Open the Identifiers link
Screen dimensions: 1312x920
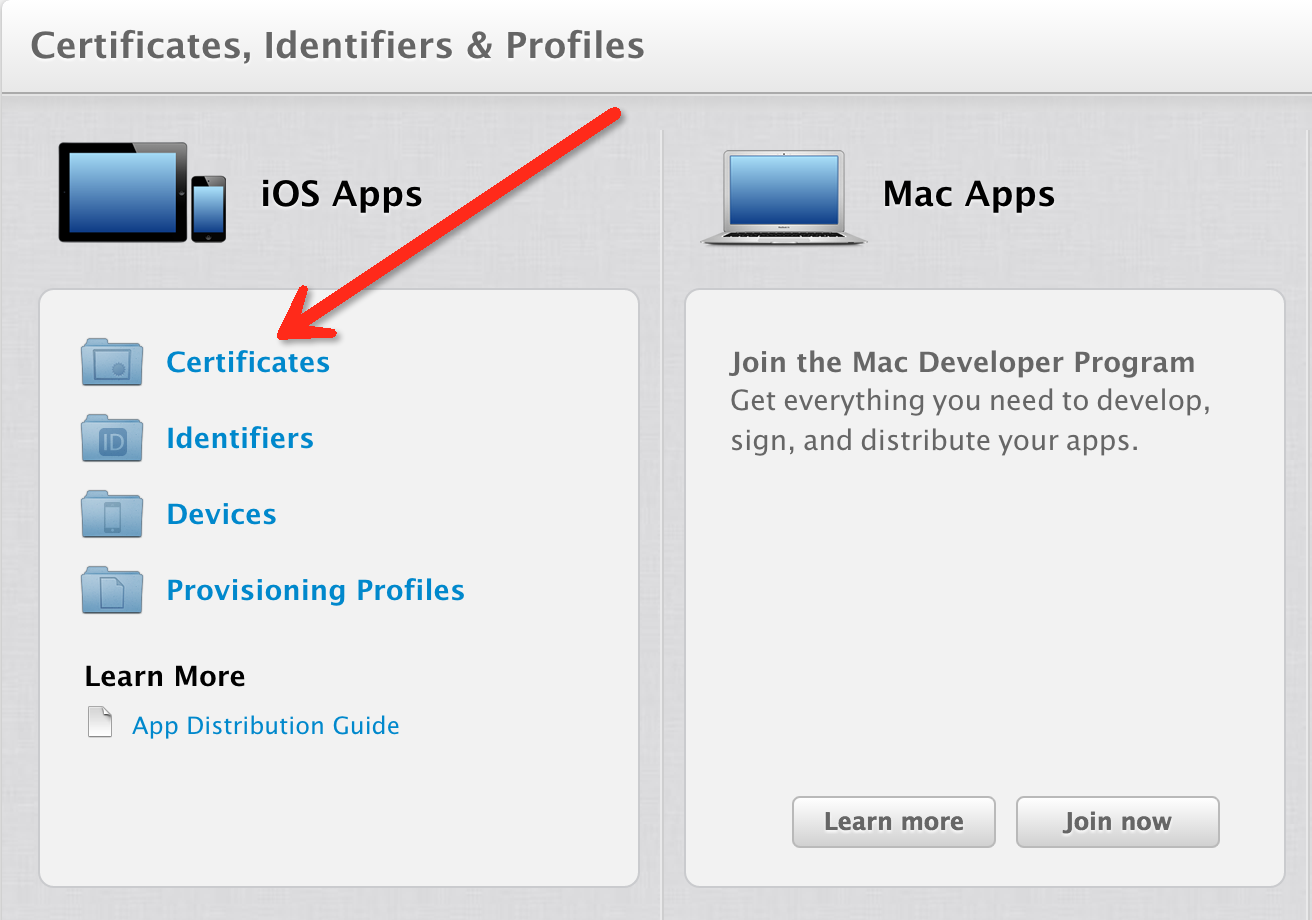[240, 438]
